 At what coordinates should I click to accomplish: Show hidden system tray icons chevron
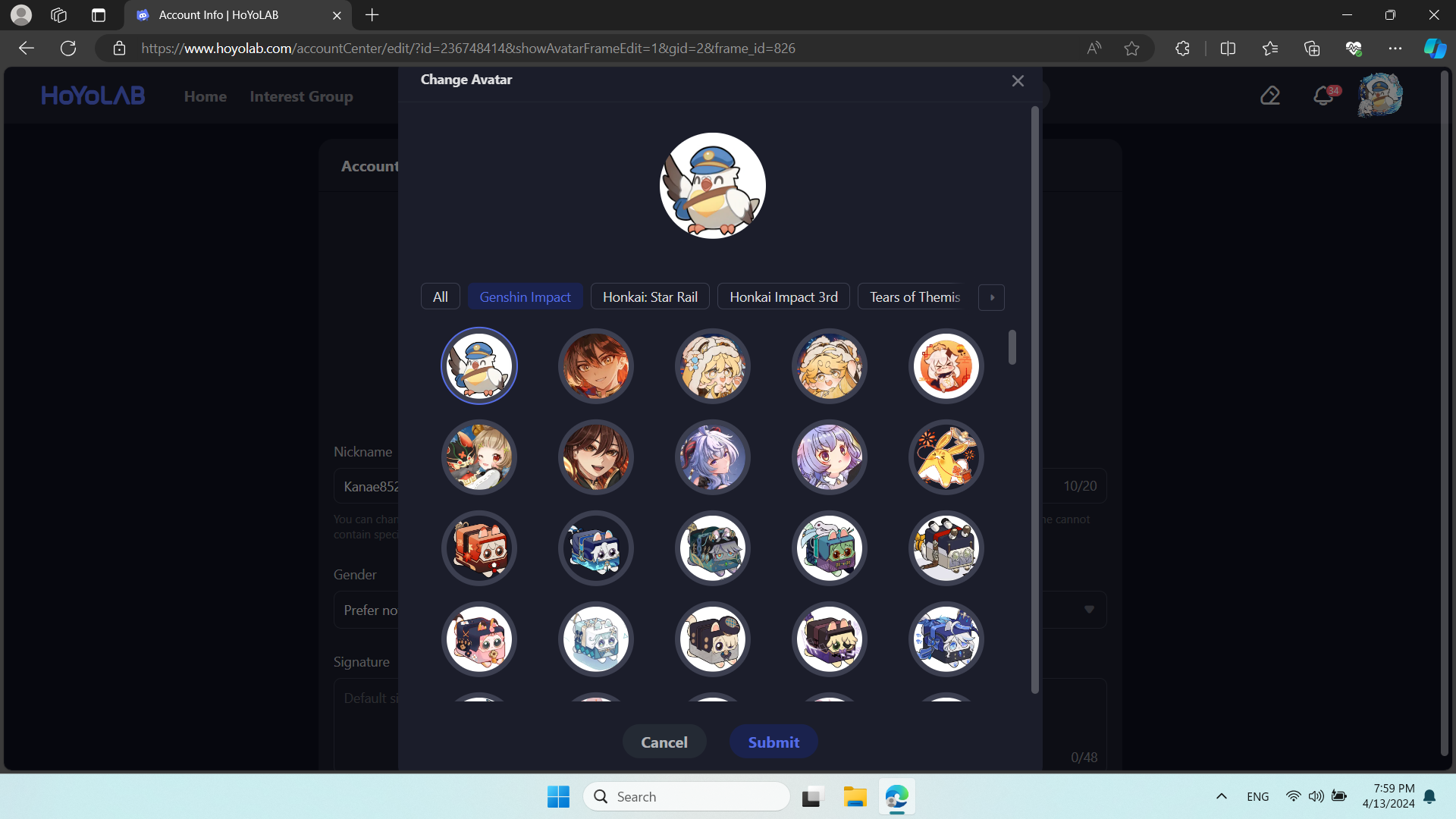click(x=1221, y=796)
